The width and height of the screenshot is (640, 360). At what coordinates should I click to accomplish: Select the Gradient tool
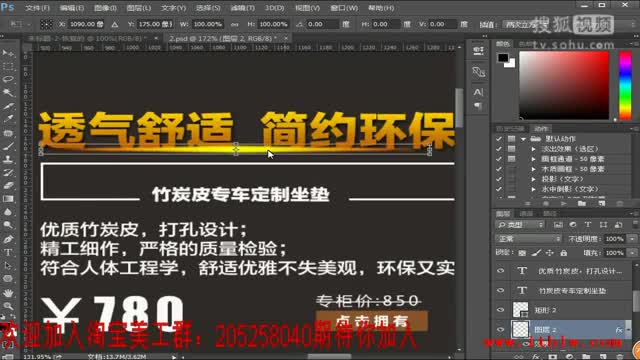[x=8, y=199]
